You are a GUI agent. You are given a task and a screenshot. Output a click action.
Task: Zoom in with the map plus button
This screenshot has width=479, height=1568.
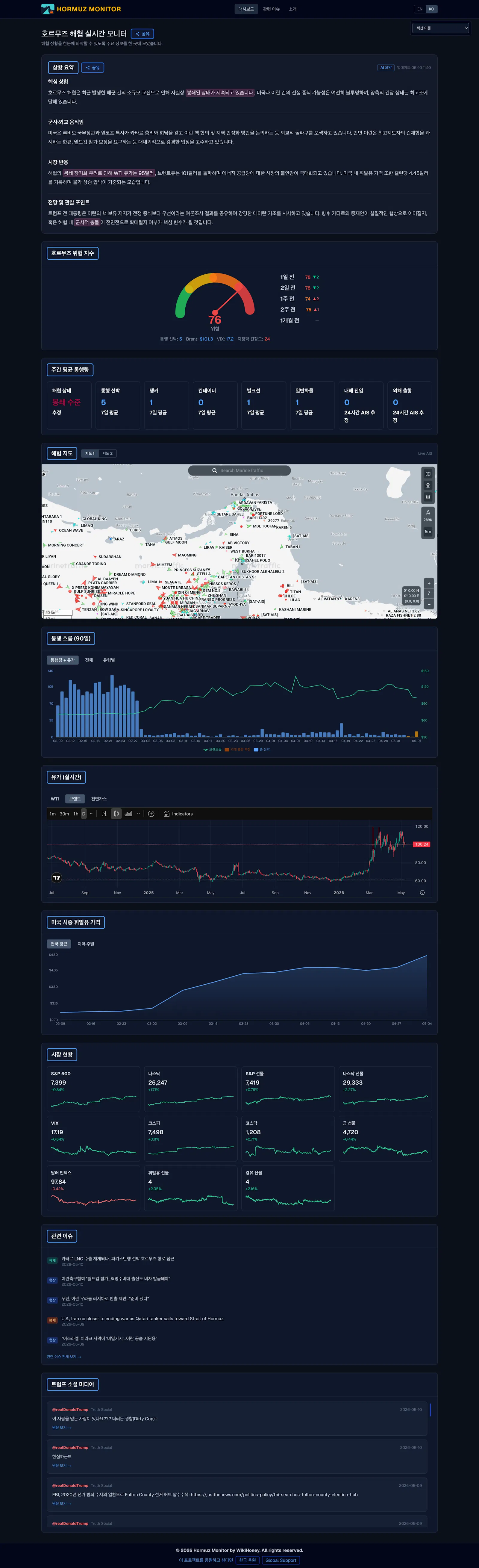[x=428, y=582]
